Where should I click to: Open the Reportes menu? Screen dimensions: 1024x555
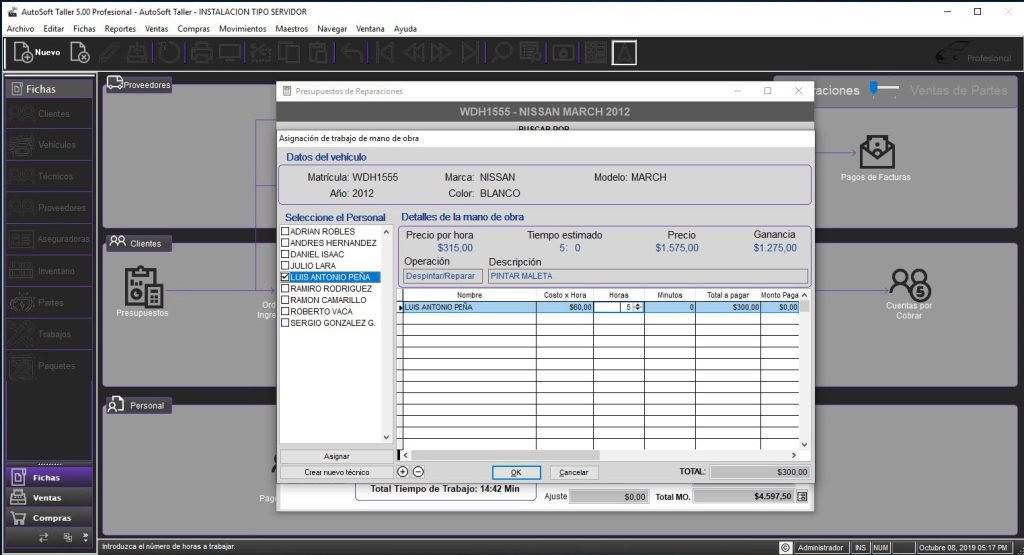(120, 29)
